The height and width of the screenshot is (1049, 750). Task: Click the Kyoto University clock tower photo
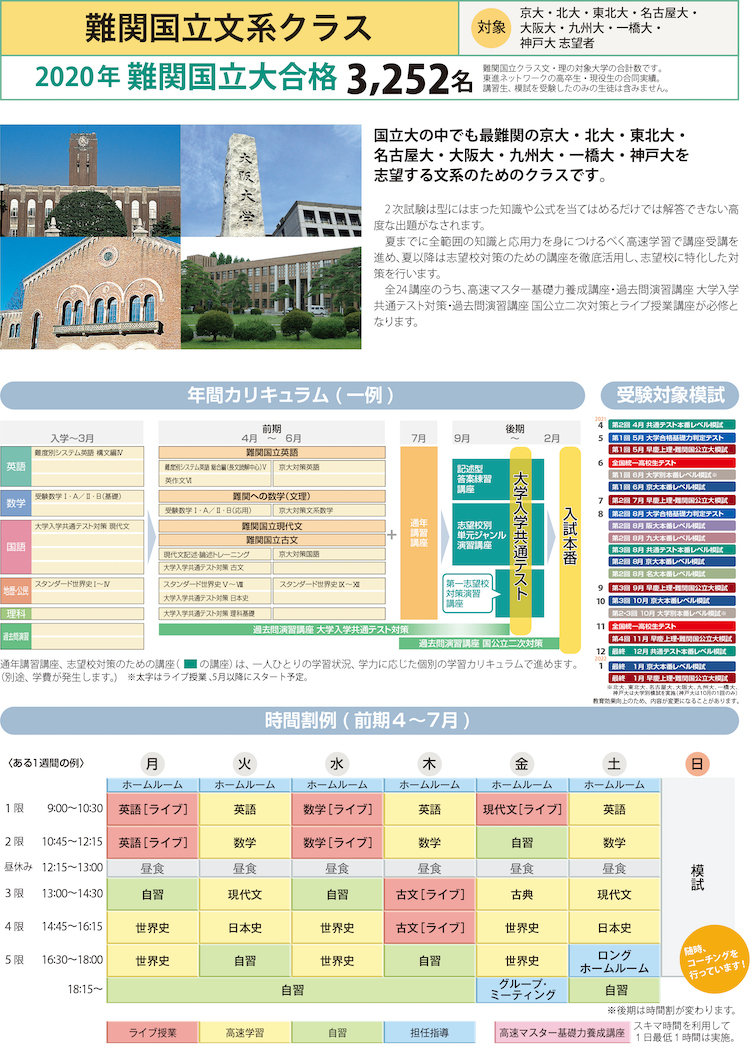click(x=90, y=181)
